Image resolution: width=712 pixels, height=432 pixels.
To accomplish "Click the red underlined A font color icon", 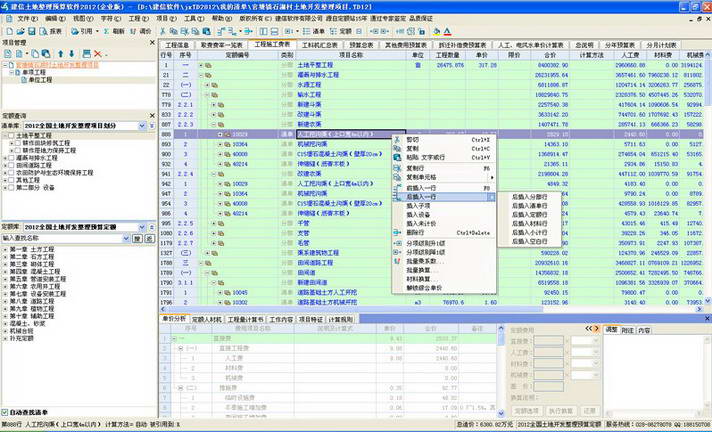I will point(447,31).
